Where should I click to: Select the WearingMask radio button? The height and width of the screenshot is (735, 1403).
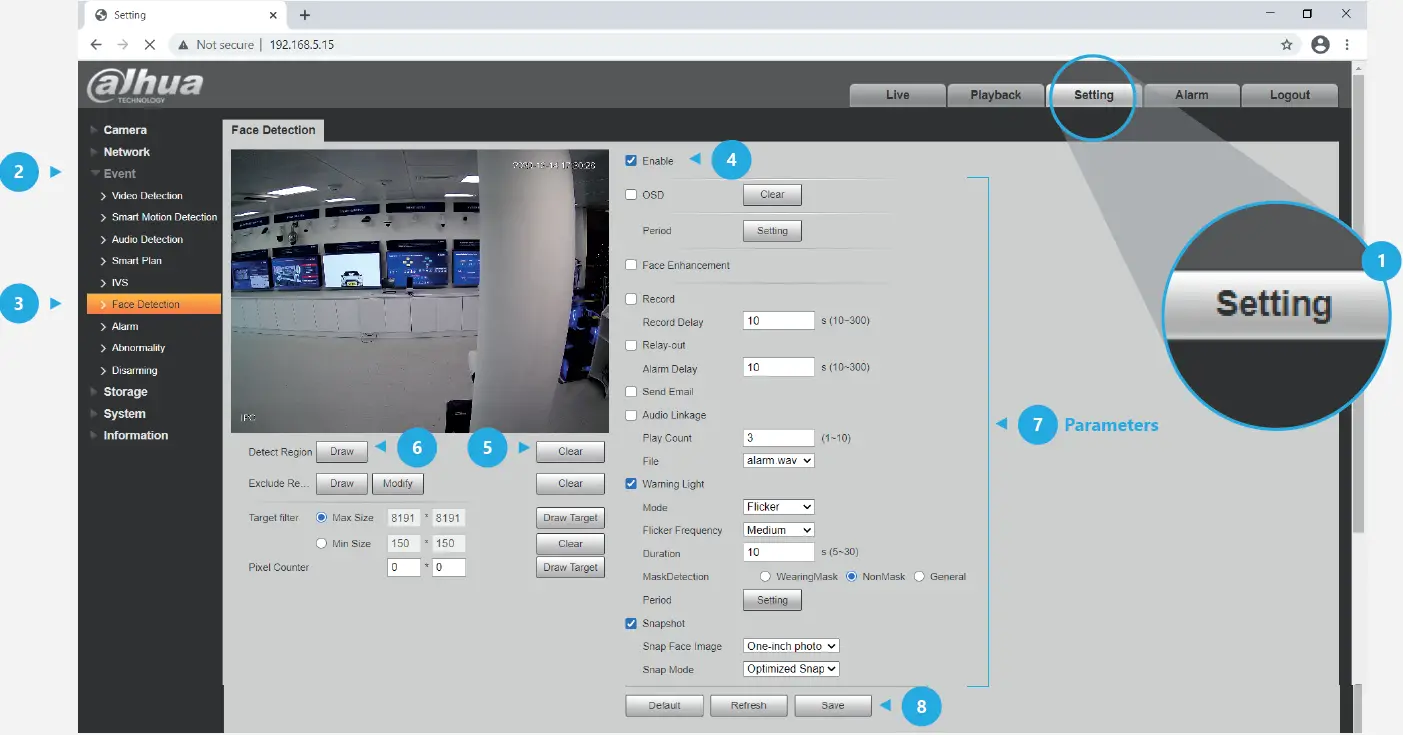tap(766, 577)
